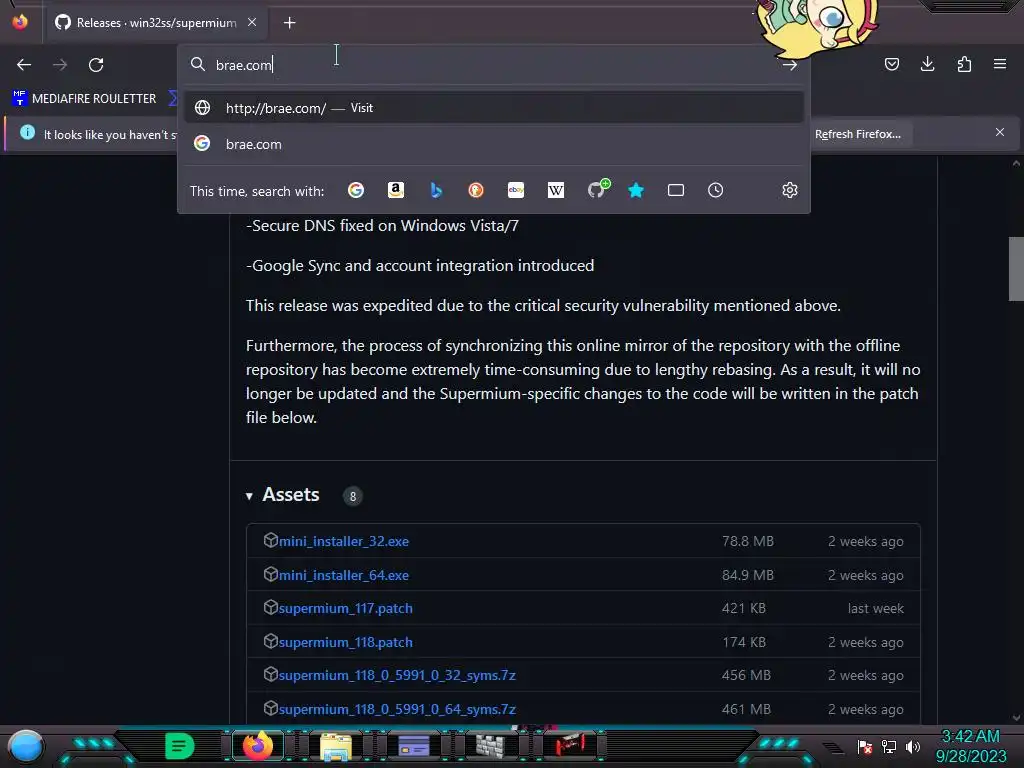Search history with the clock icon

click(716, 190)
